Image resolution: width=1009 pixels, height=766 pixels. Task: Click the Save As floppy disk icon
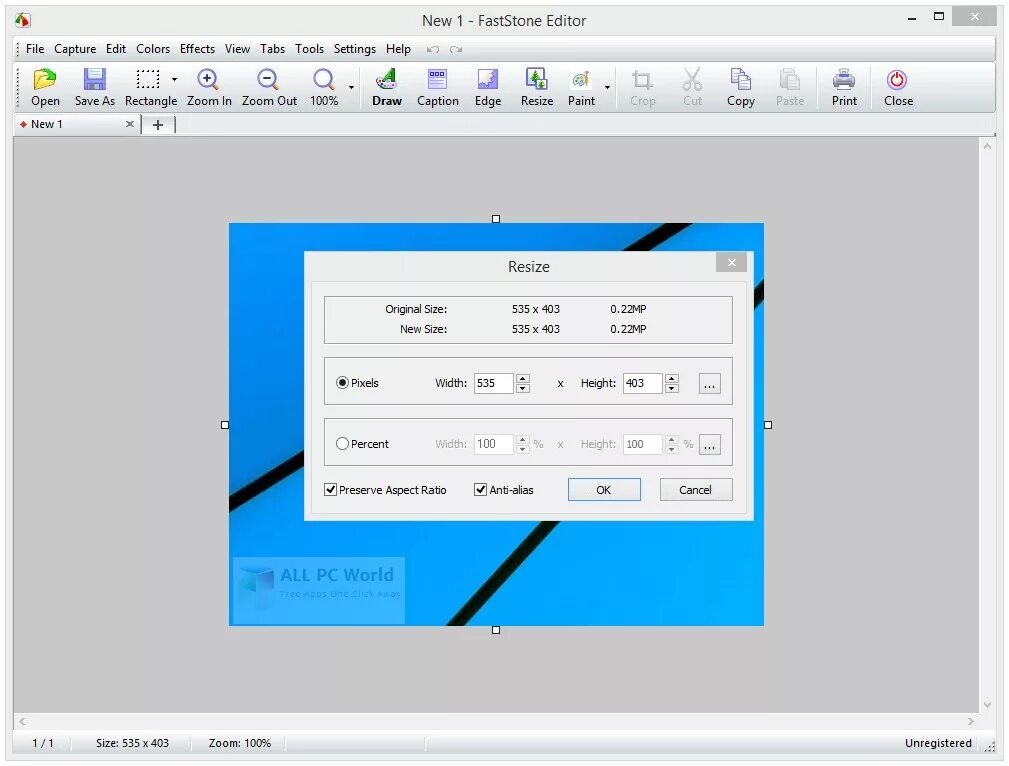[95, 79]
